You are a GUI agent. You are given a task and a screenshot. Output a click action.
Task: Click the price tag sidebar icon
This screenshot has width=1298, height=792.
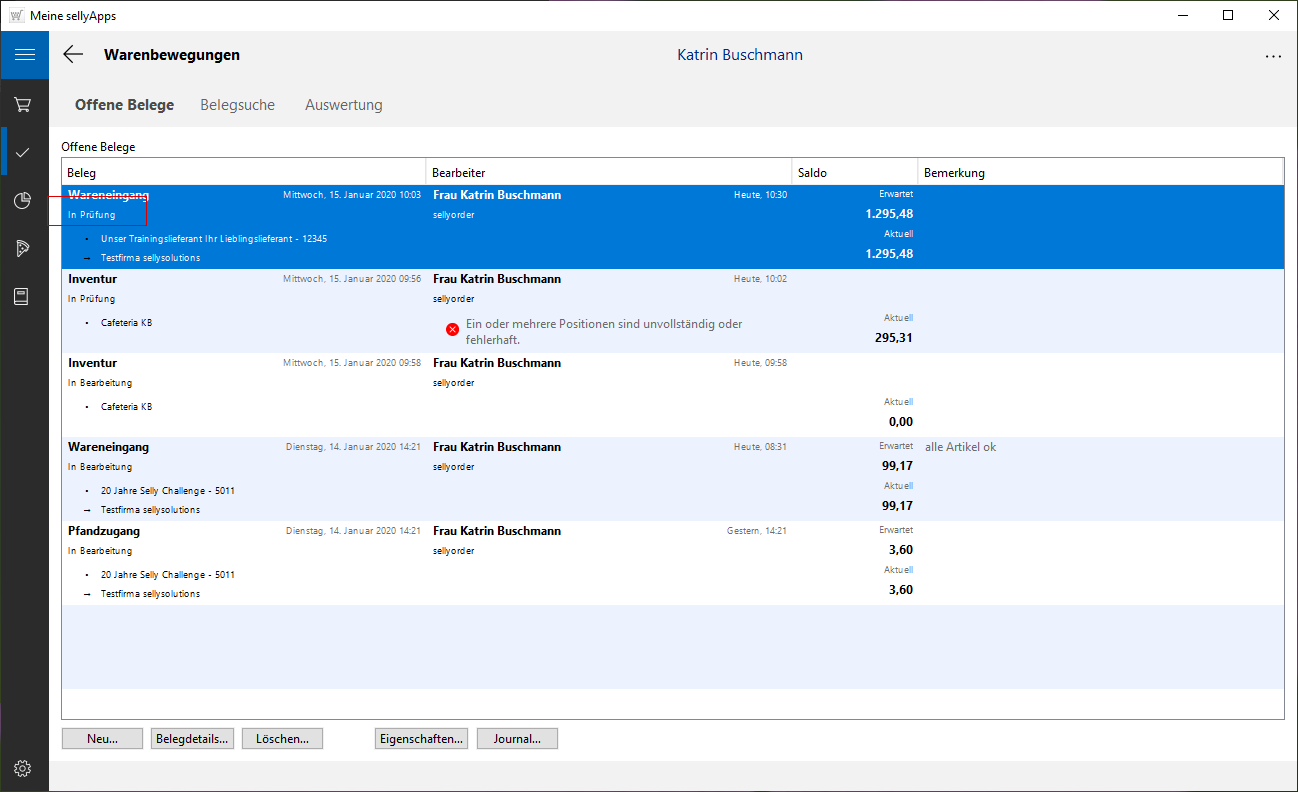24,249
